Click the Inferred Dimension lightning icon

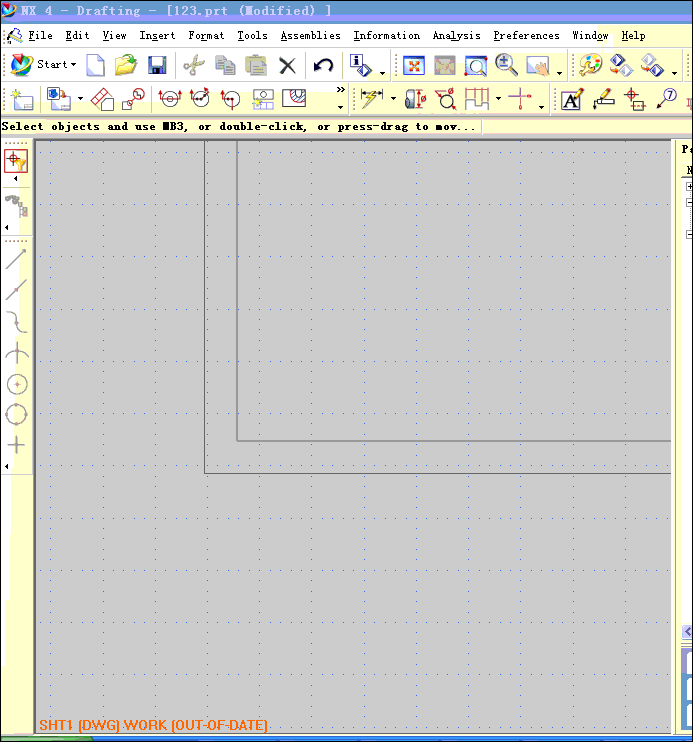click(372, 99)
